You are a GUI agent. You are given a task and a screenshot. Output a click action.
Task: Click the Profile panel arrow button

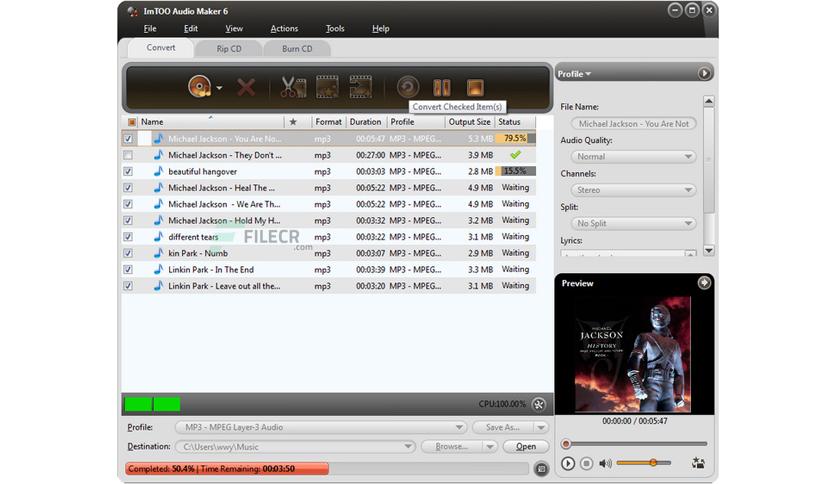pyautogui.click(x=704, y=74)
